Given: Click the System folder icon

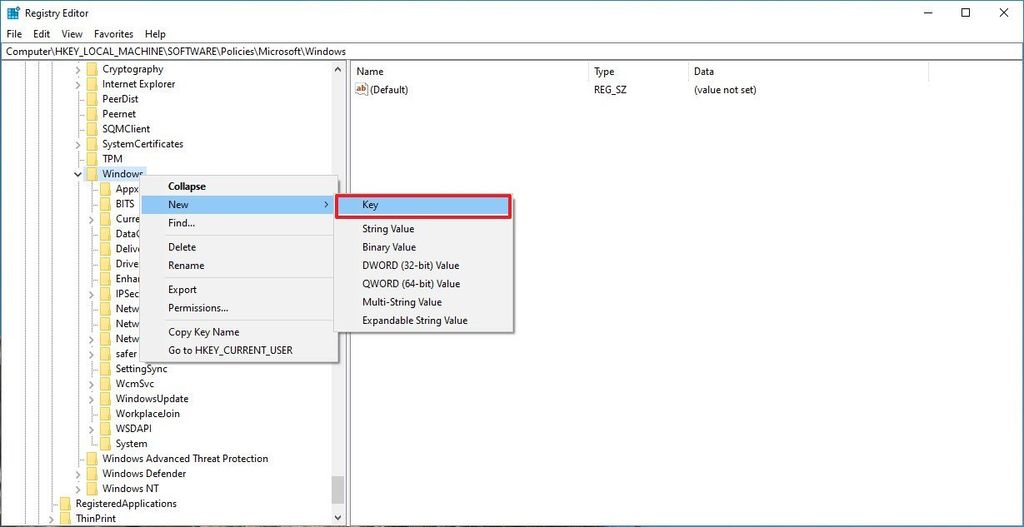Looking at the screenshot, I should [x=104, y=444].
